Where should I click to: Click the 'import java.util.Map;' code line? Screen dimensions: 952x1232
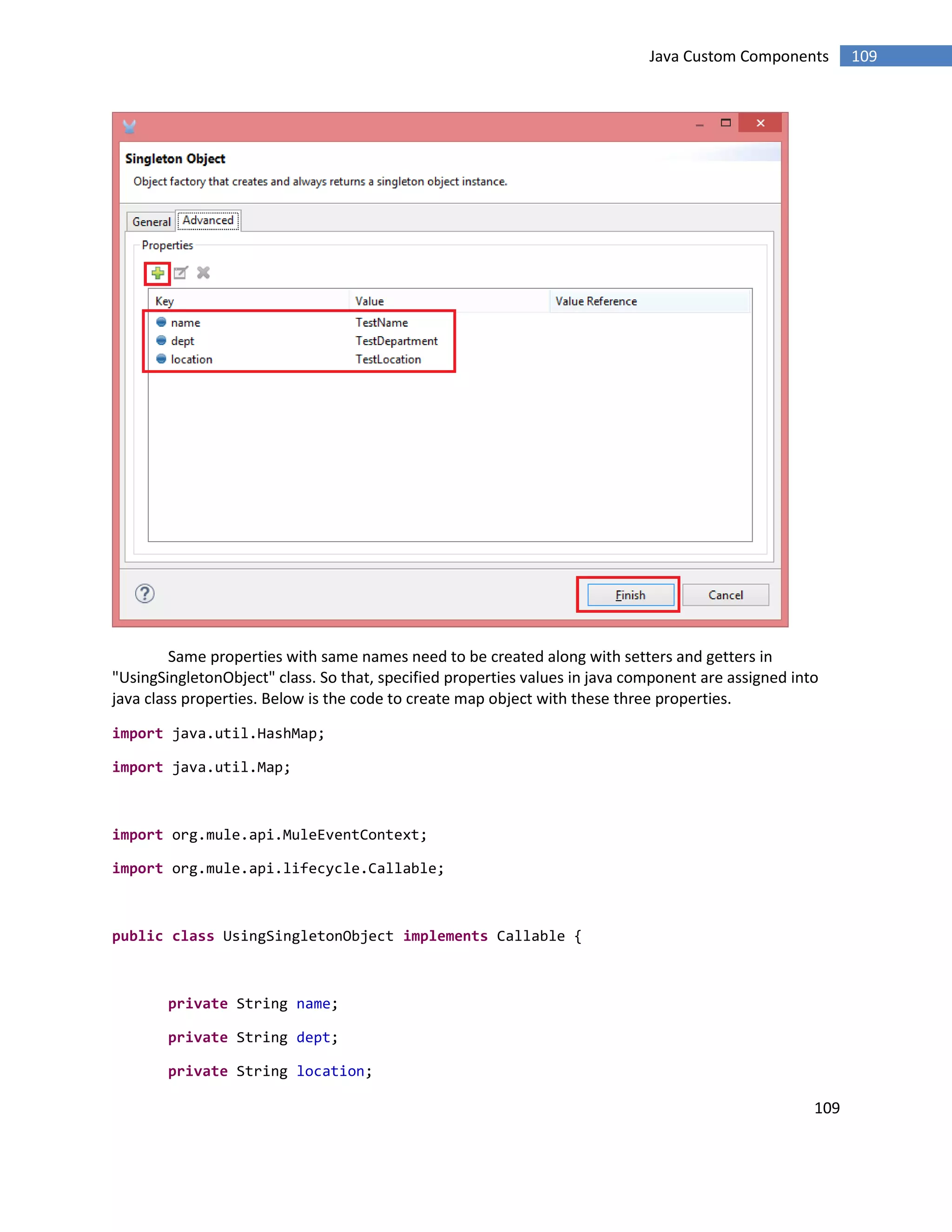201,767
